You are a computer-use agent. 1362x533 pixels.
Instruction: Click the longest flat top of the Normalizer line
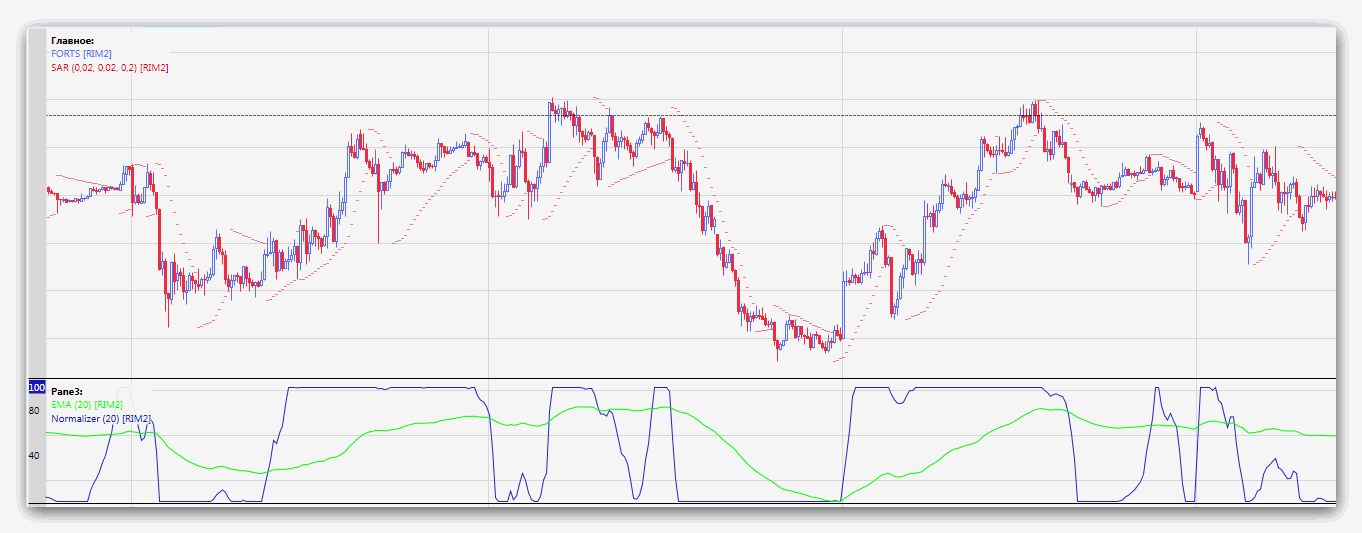(380, 387)
